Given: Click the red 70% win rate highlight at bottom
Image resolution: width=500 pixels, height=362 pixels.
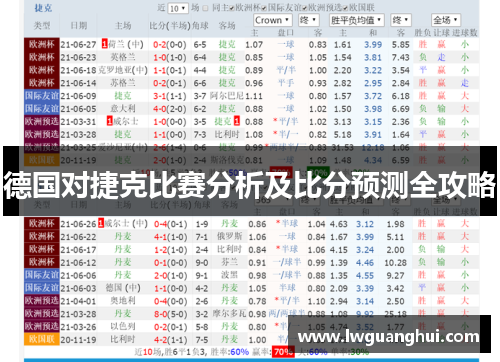Looking at the screenshot, I should pos(283,352).
